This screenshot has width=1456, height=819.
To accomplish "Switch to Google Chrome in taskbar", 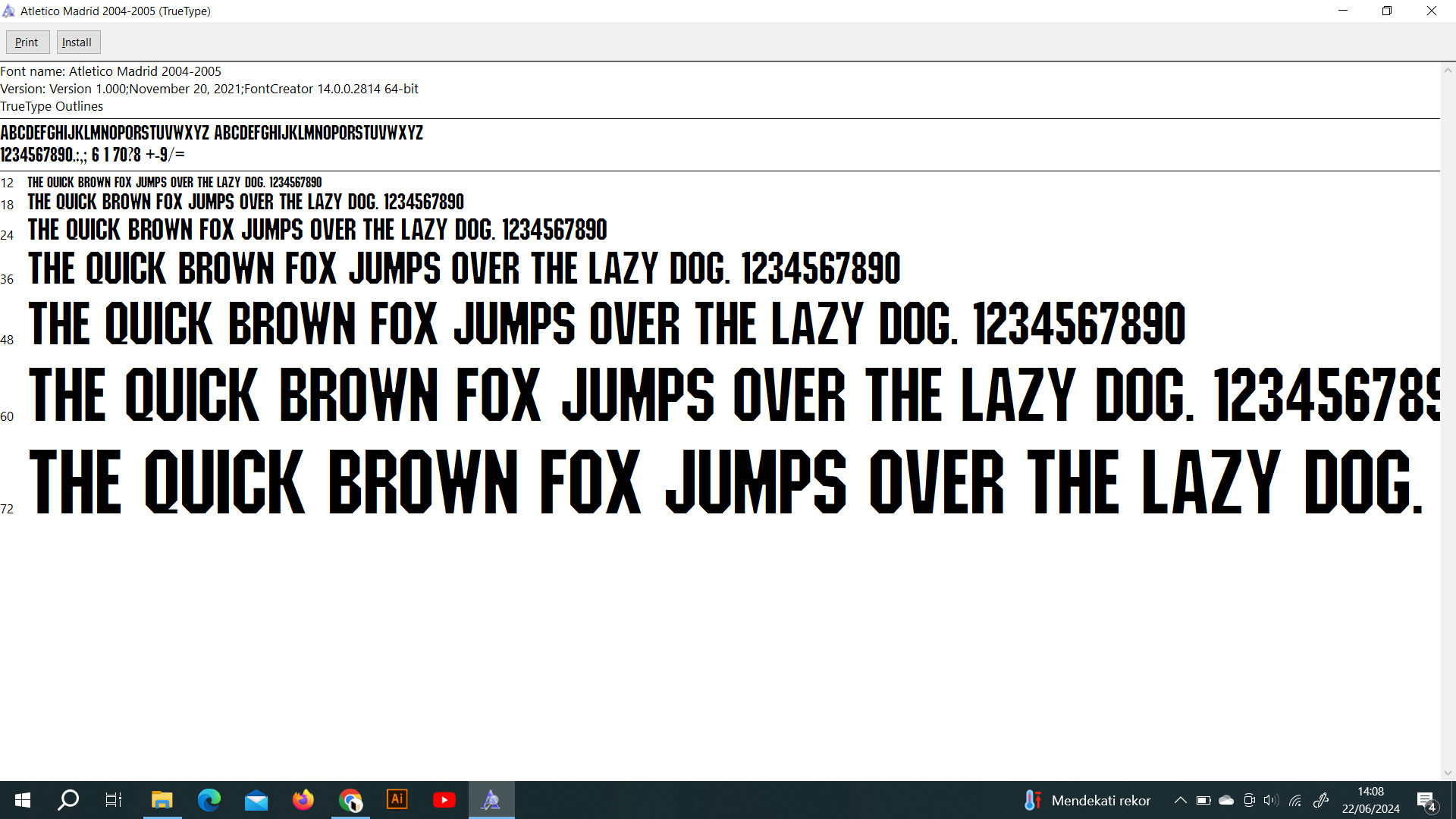I will (350, 800).
